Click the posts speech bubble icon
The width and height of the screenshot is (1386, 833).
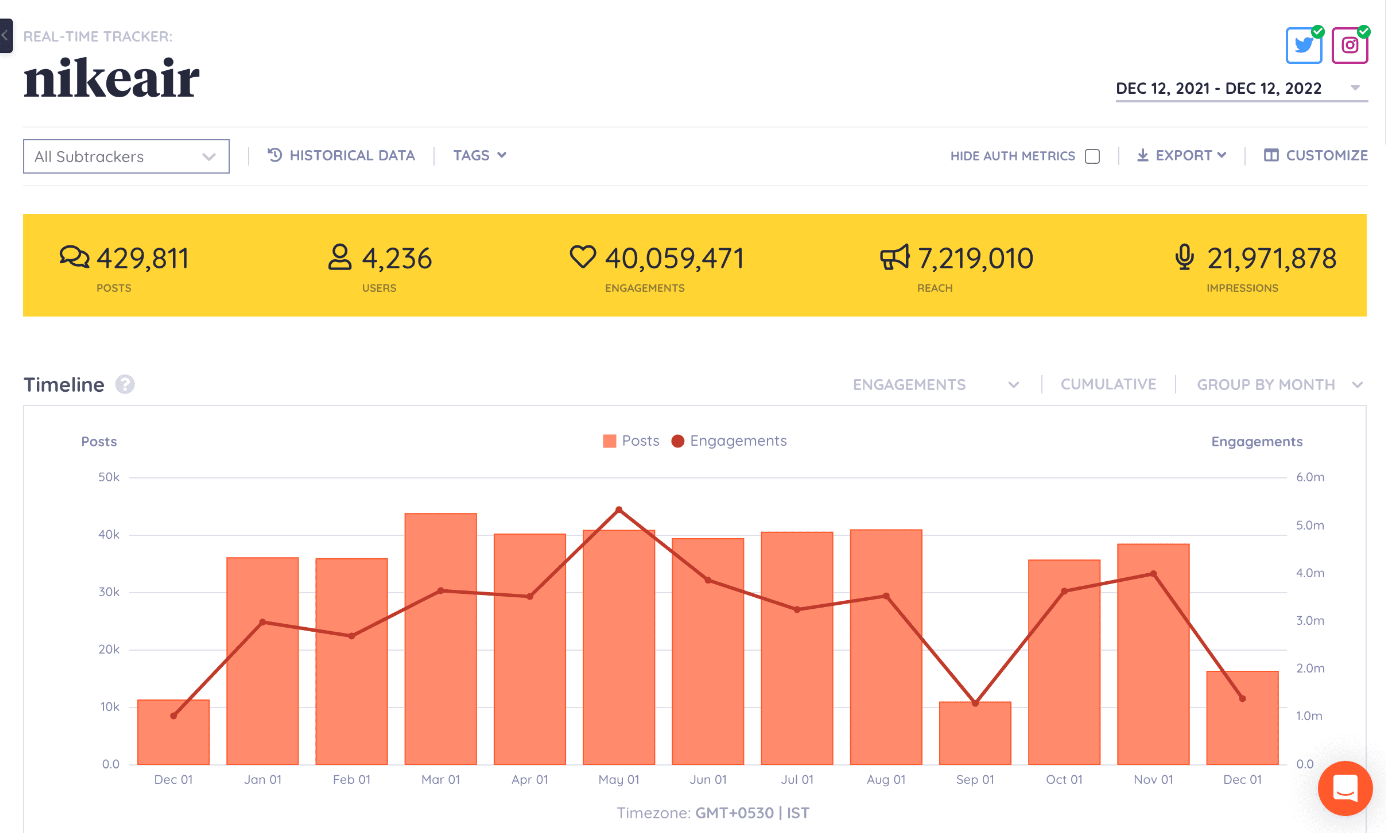74,258
